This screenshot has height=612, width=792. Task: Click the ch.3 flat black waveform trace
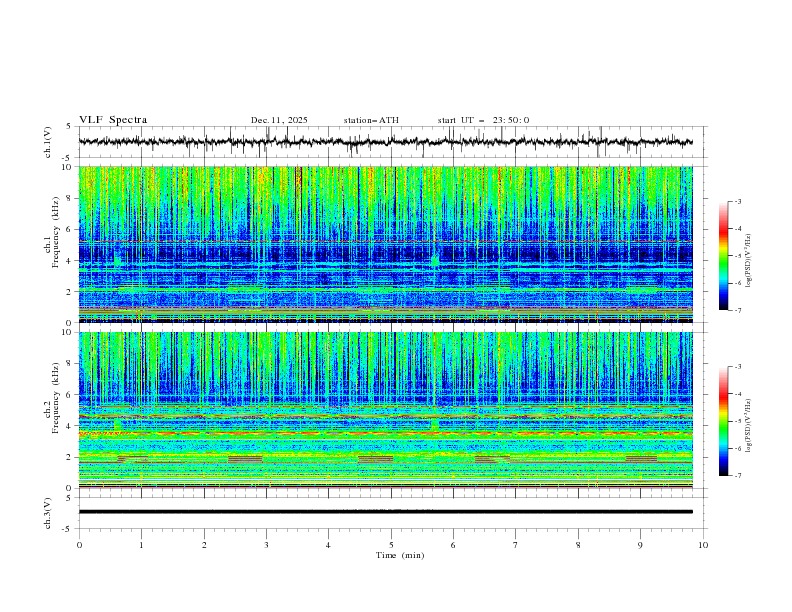click(385, 512)
